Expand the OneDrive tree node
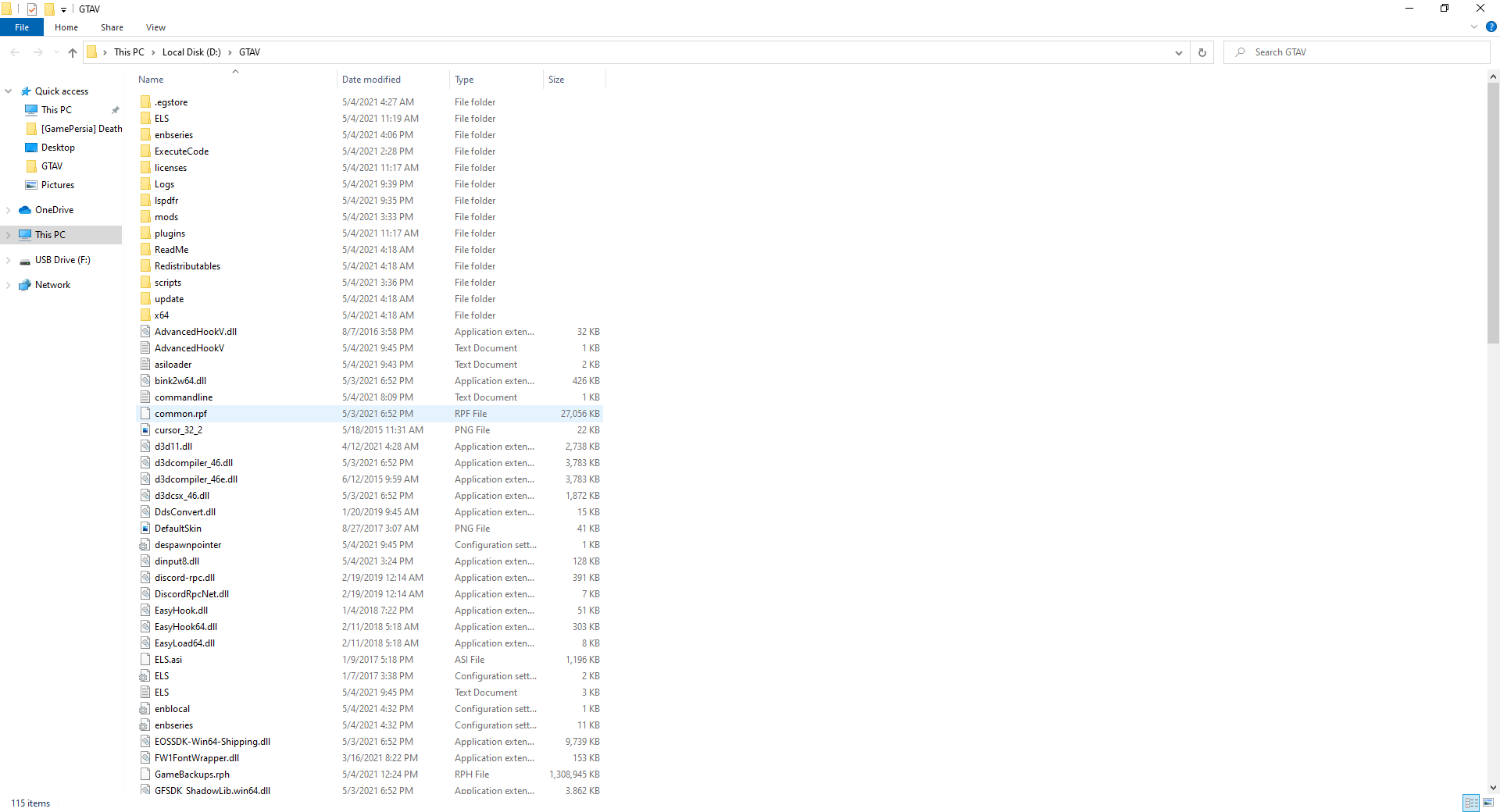Image resolution: width=1500 pixels, height=812 pixels. [x=9, y=210]
